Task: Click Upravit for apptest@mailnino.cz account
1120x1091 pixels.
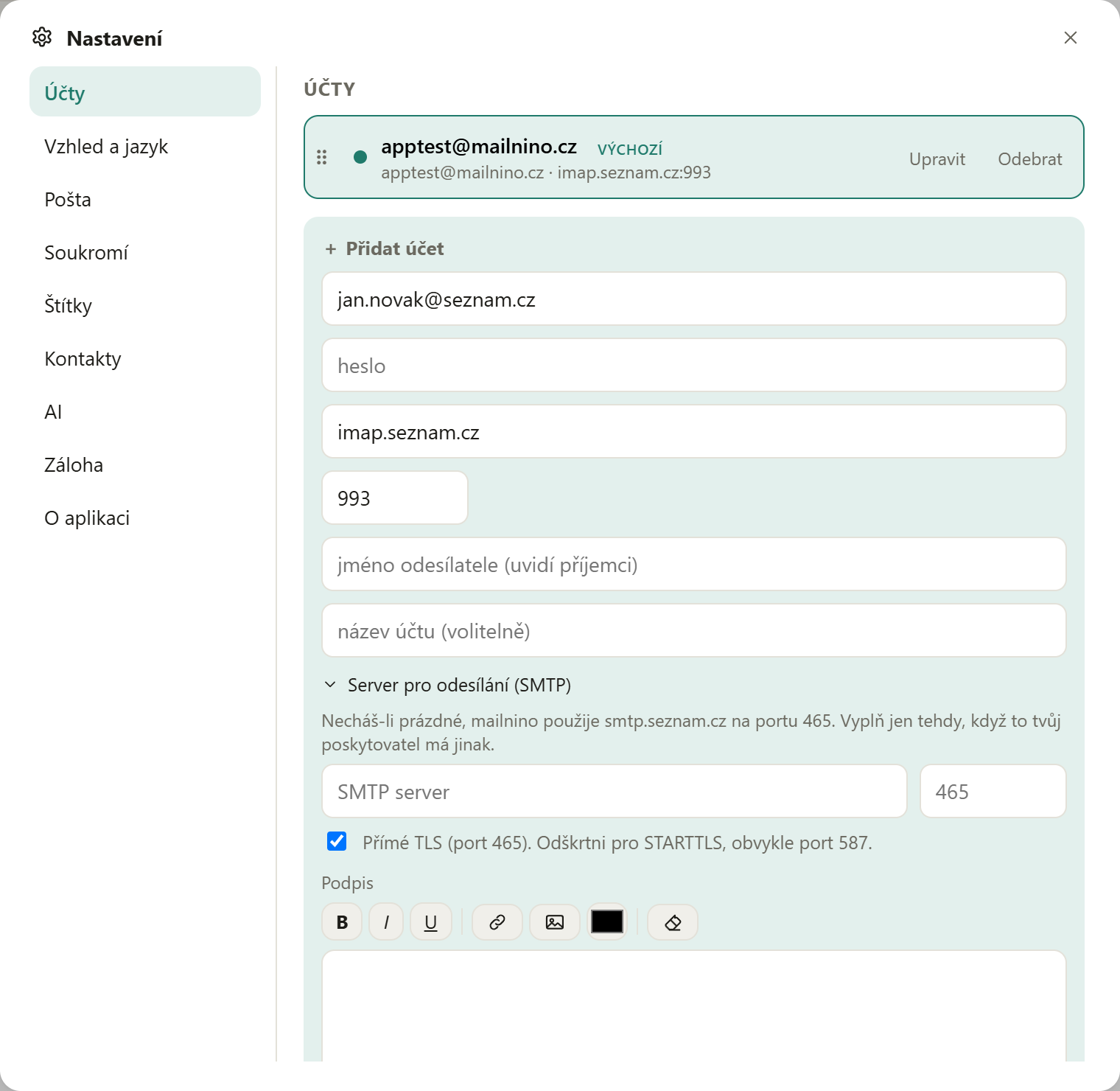Action: 937,159
